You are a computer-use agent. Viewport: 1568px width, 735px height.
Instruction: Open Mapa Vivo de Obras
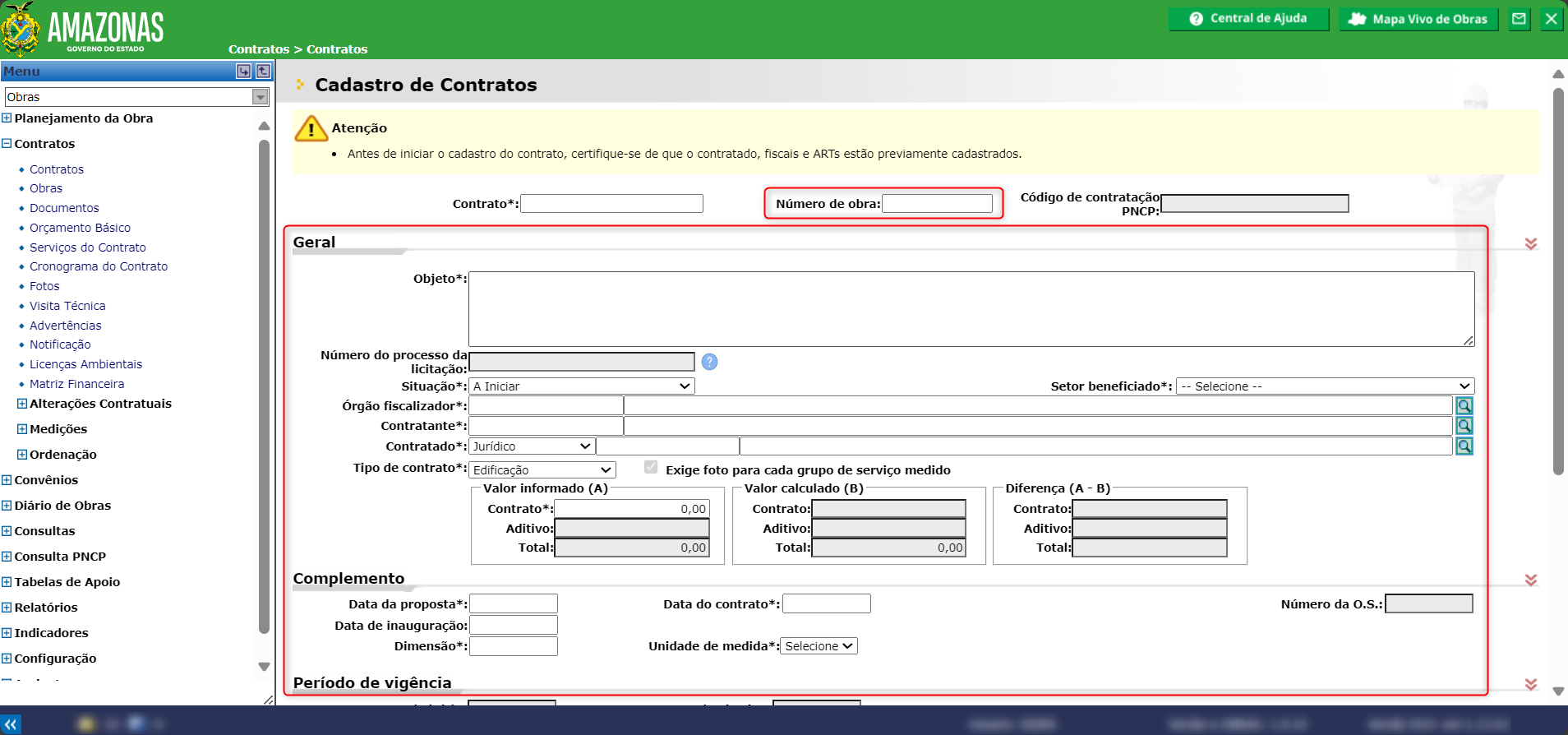coord(1418,19)
